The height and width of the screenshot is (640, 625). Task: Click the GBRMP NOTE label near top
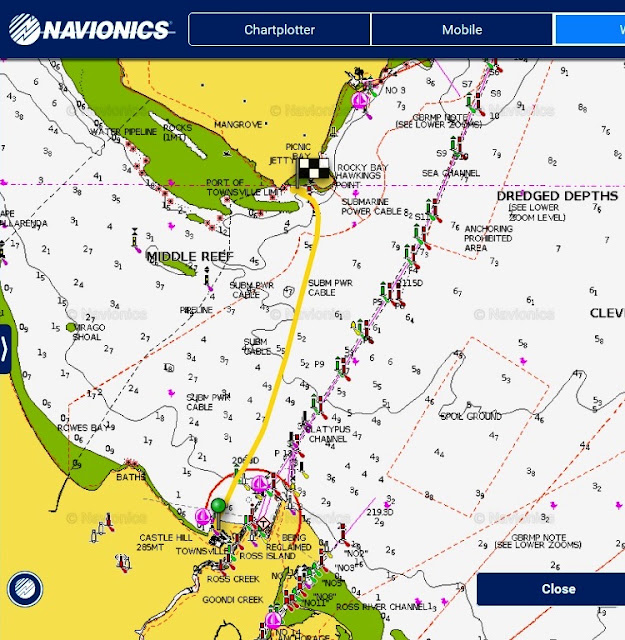[x=439, y=121]
